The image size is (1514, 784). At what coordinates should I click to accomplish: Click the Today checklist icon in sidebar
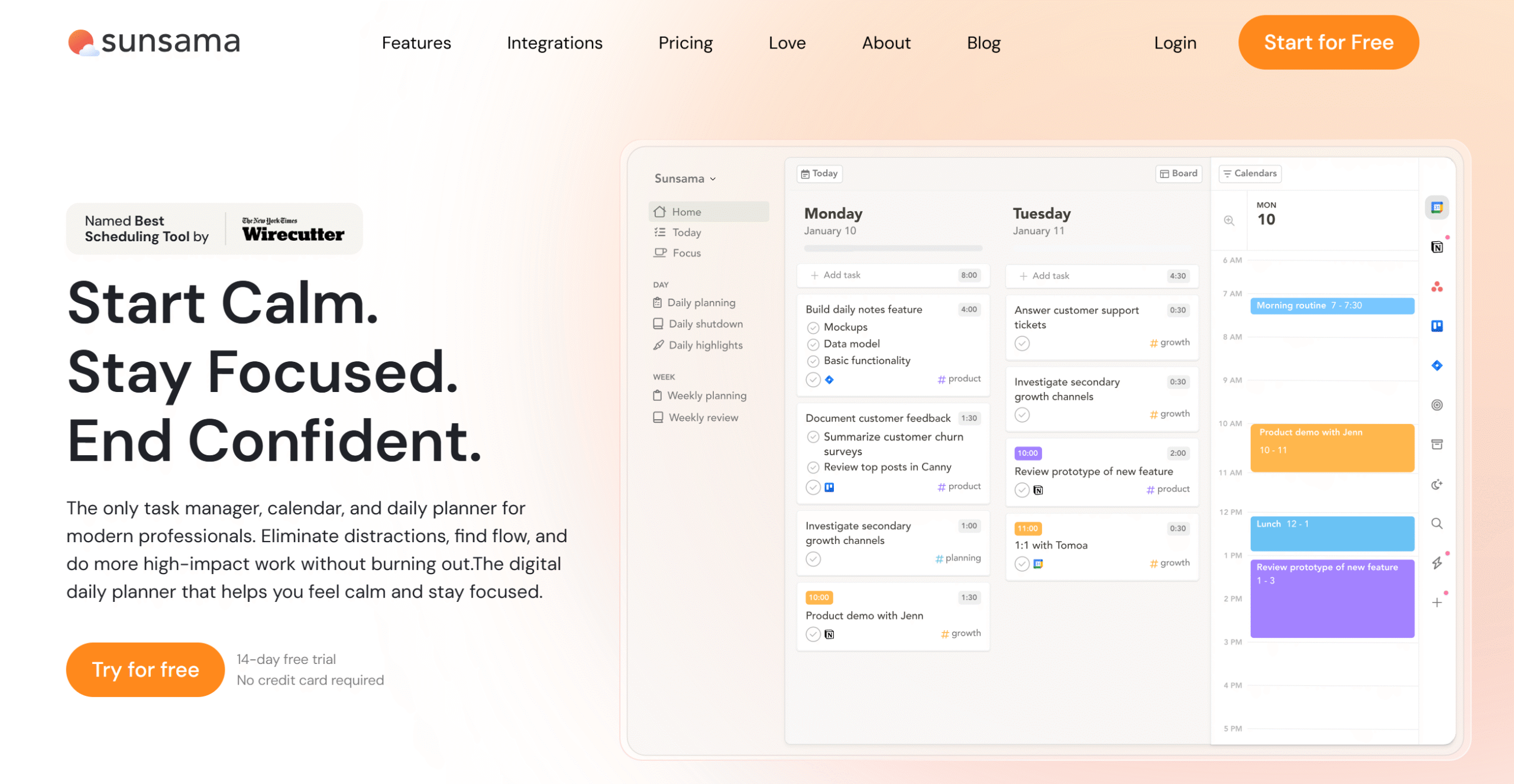(660, 232)
